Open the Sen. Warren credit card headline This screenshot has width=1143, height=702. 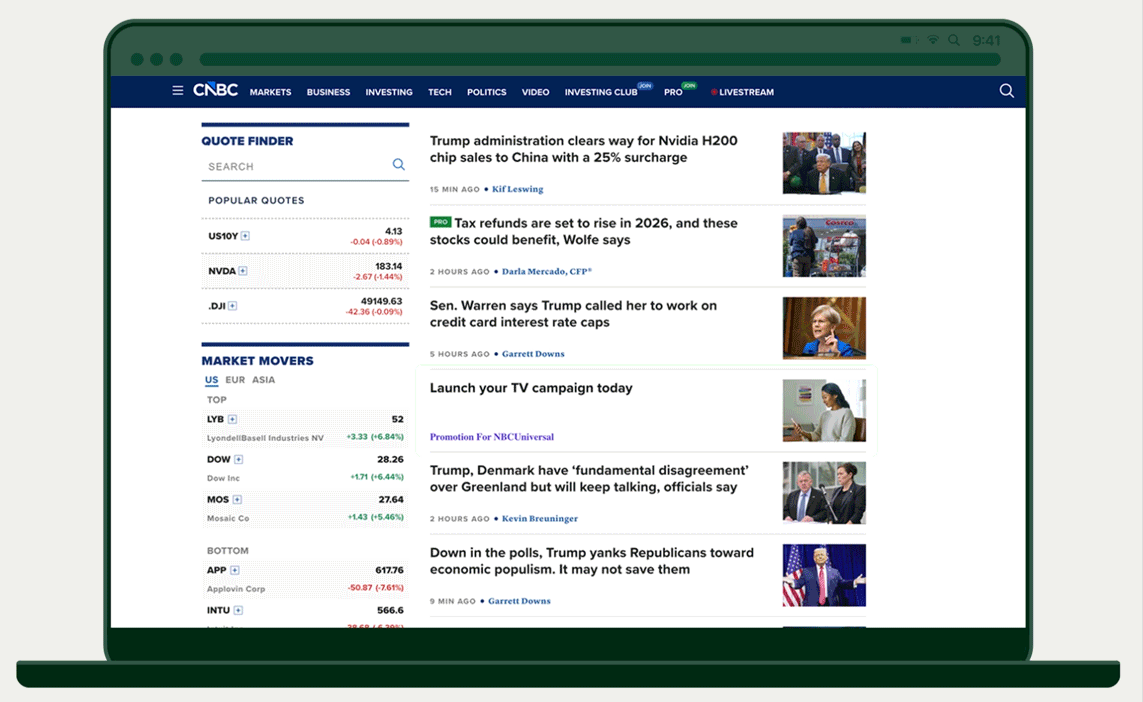click(573, 313)
